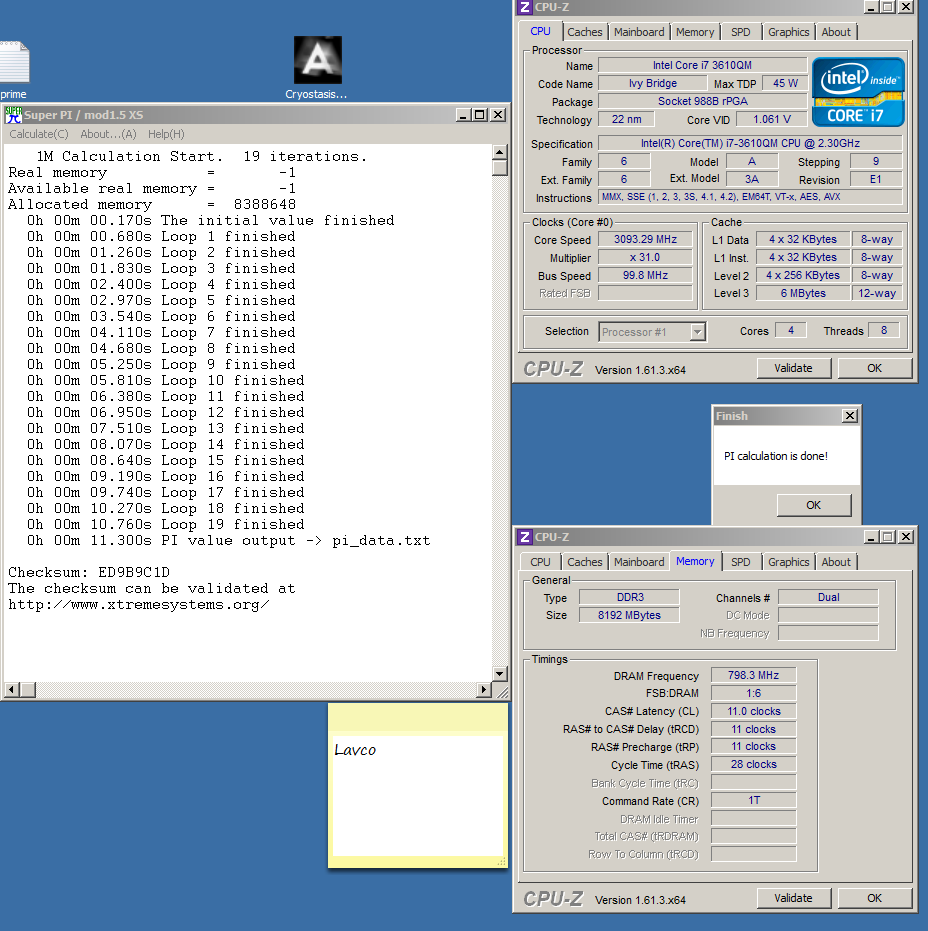Minimize the top CPU-Z window
The width and height of the screenshot is (928, 931).
tap(871, 7)
